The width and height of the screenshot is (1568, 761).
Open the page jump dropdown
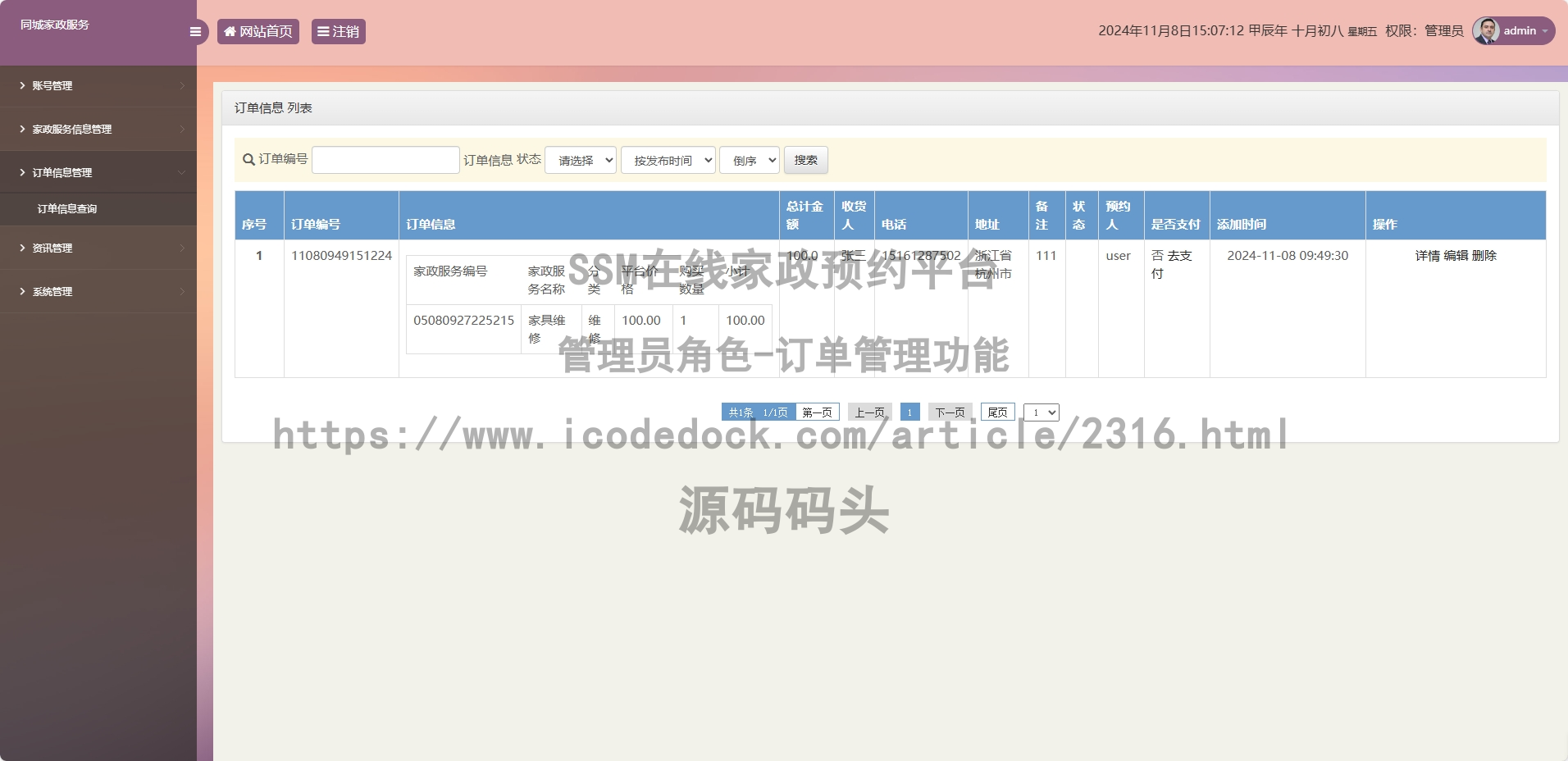pyautogui.click(x=1042, y=412)
